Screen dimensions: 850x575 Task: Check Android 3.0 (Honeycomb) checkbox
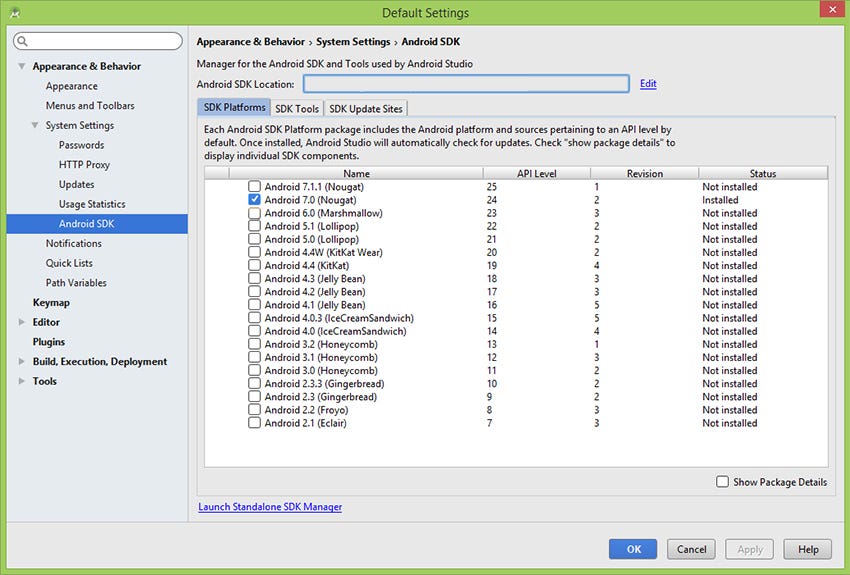[x=254, y=371]
